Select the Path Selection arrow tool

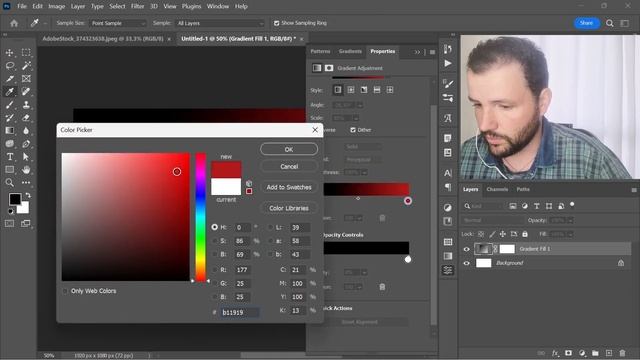pos(26,157)
